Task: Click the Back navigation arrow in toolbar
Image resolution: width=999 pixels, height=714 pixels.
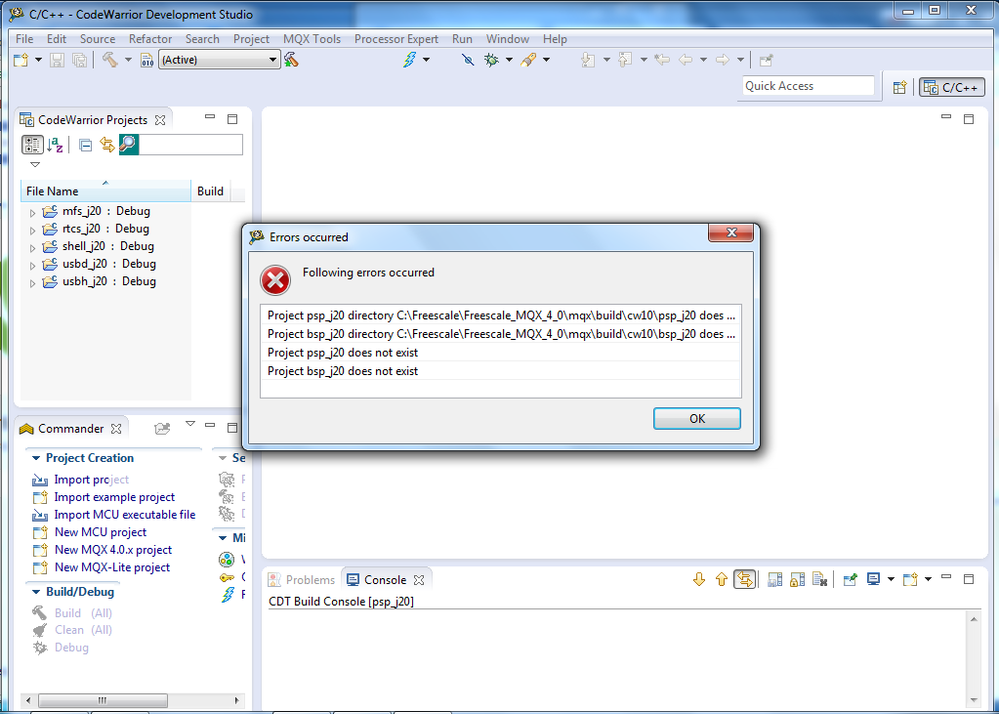Action: coord(686,60)
